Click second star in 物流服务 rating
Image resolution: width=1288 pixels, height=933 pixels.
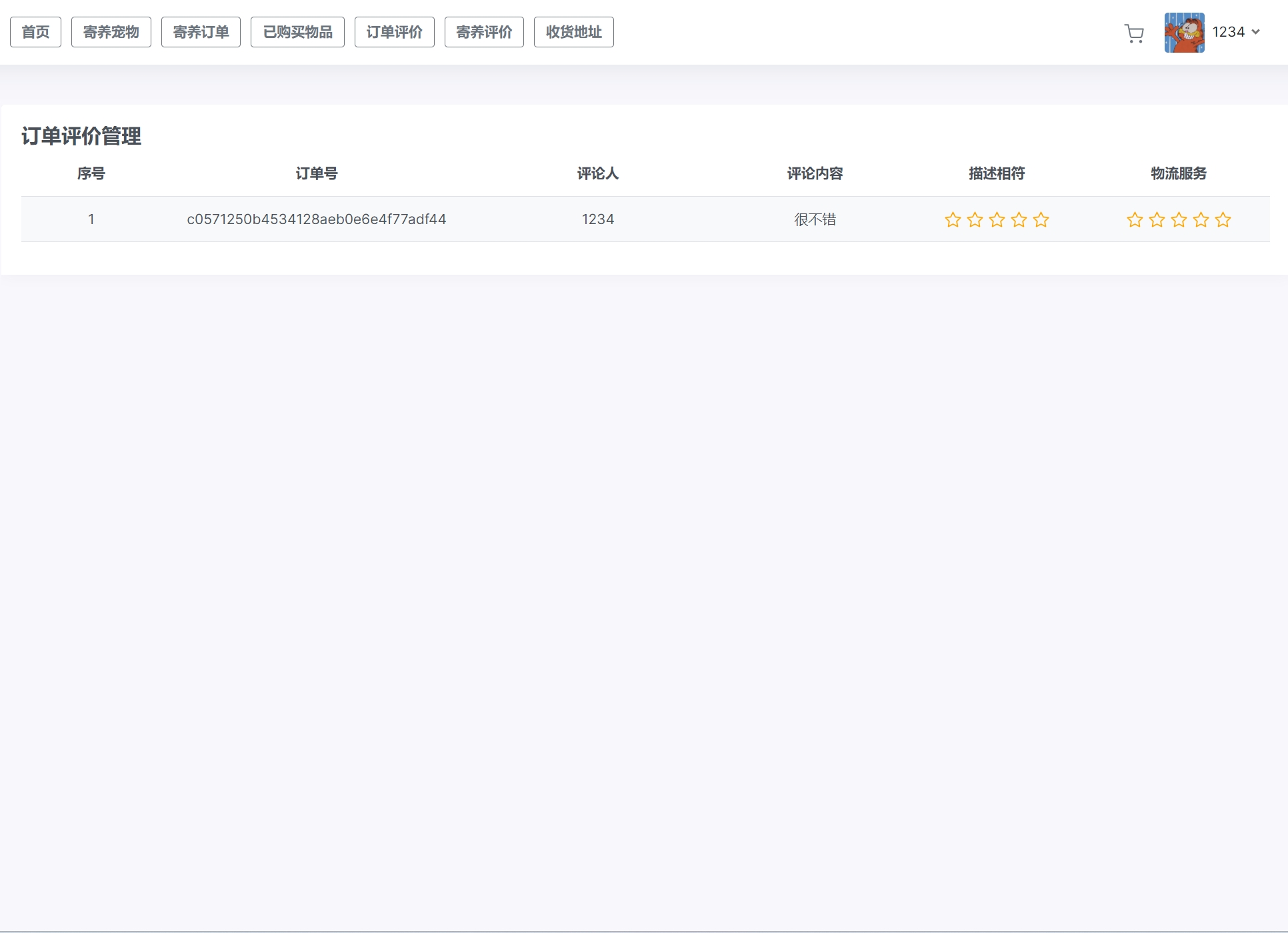click(x=1157, y=220)
